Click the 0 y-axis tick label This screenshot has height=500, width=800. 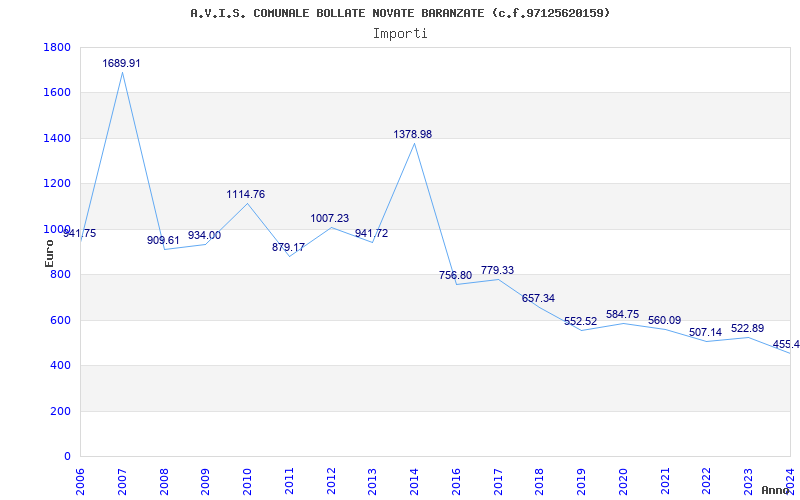click(67, 457)
